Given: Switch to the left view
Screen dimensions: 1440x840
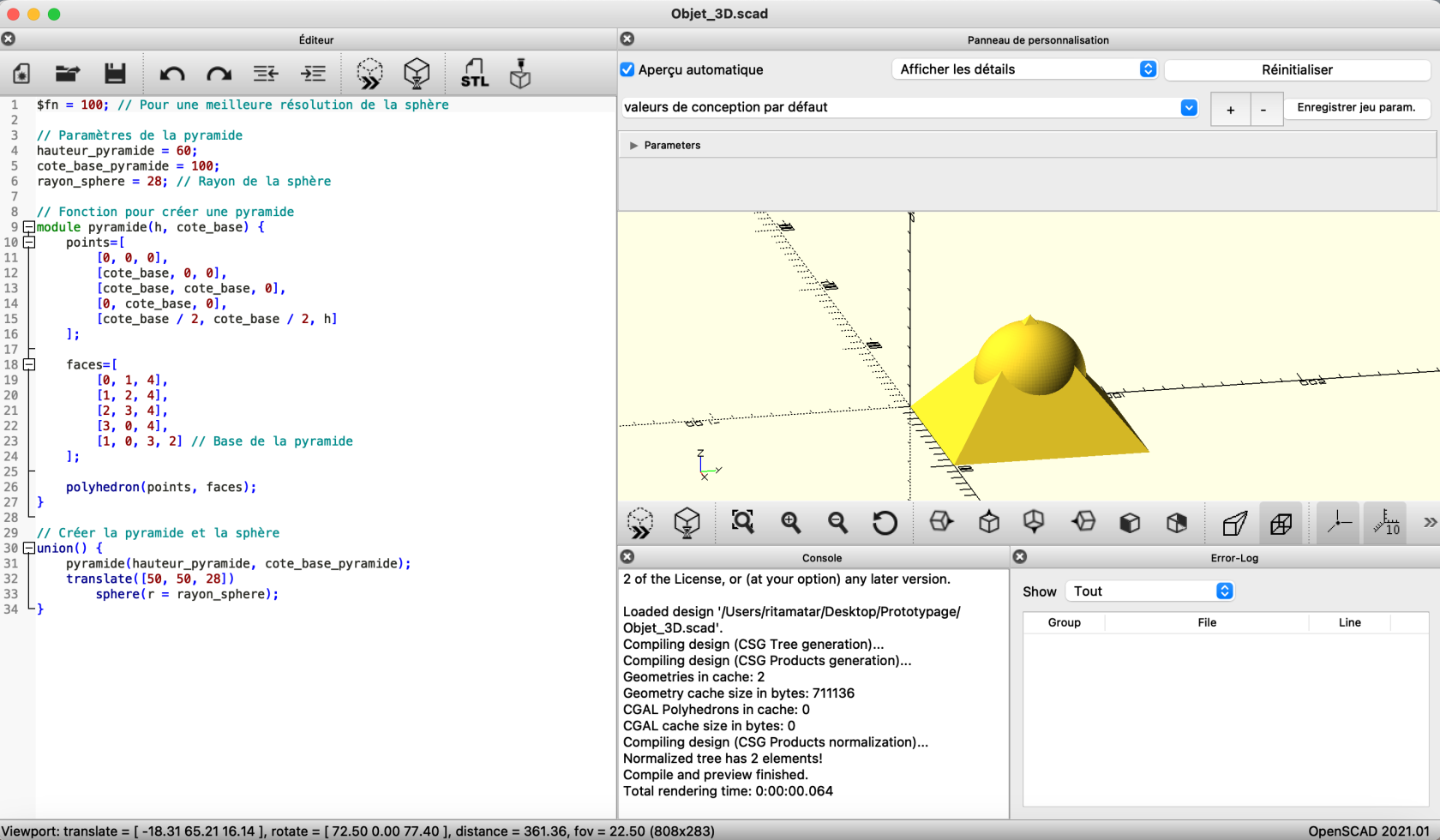Looking at the screenshot, I should 1083,521.
